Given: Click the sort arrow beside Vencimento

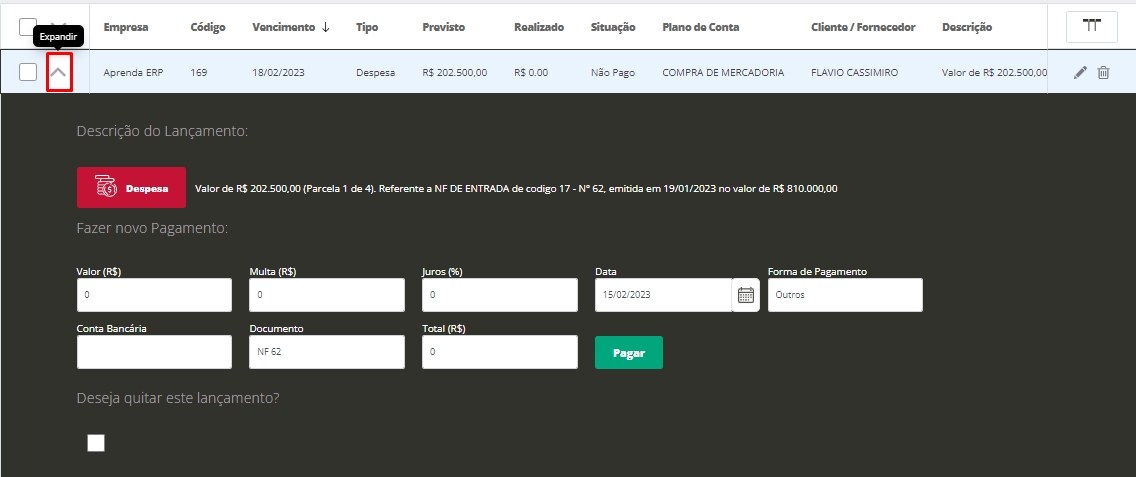Looking at the screenshot, I should (325, 27).
